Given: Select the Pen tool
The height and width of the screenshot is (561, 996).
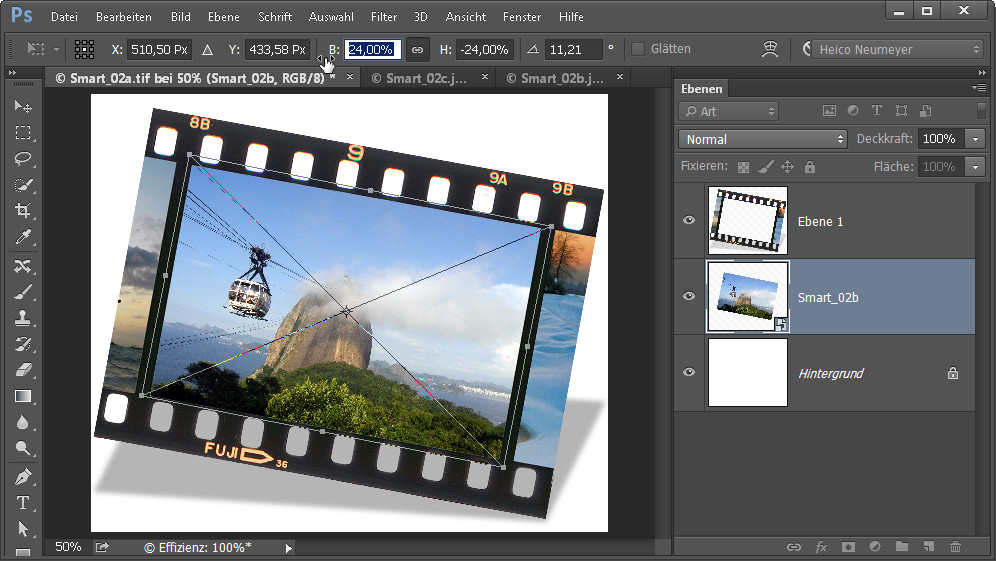Looking at the screenshot, I should [x=23, y=476].
